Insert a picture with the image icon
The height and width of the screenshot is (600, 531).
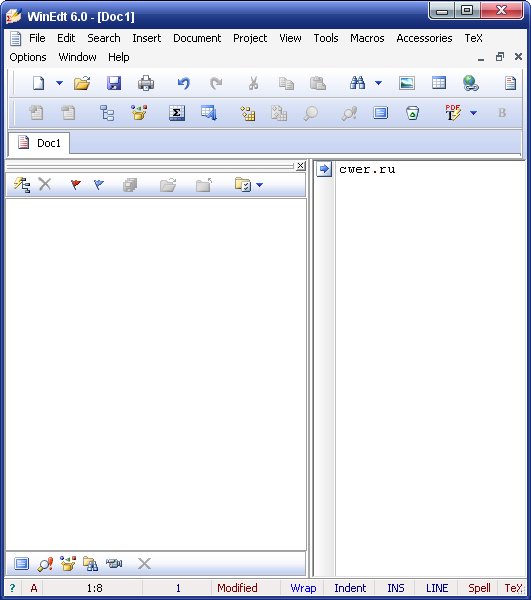(x=407, y=83)
